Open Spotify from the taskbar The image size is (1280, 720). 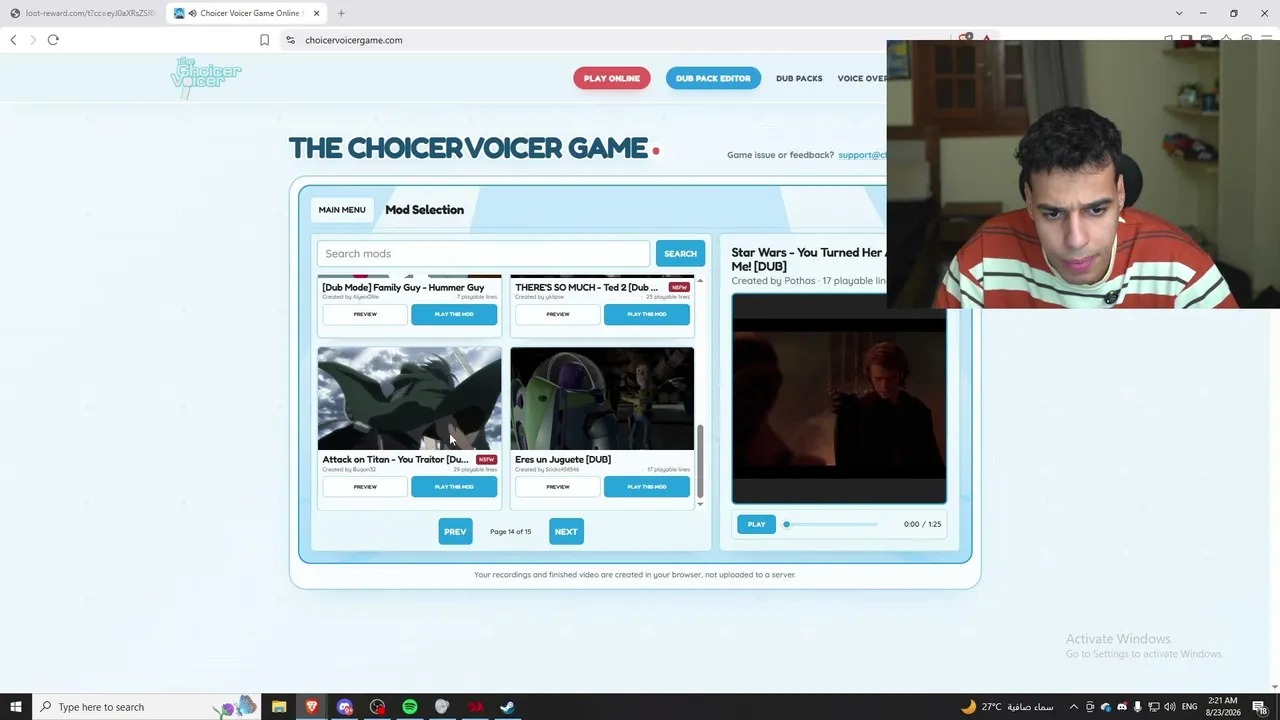pos(410,707)
